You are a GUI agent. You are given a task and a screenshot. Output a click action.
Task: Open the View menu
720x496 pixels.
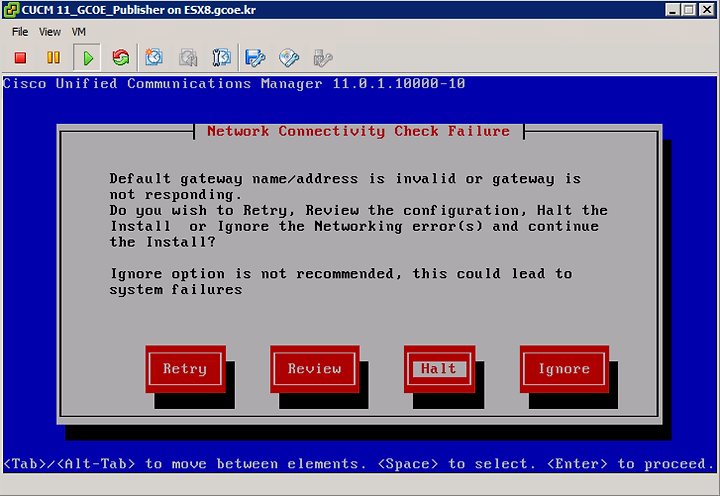click(x=50, y=32)
